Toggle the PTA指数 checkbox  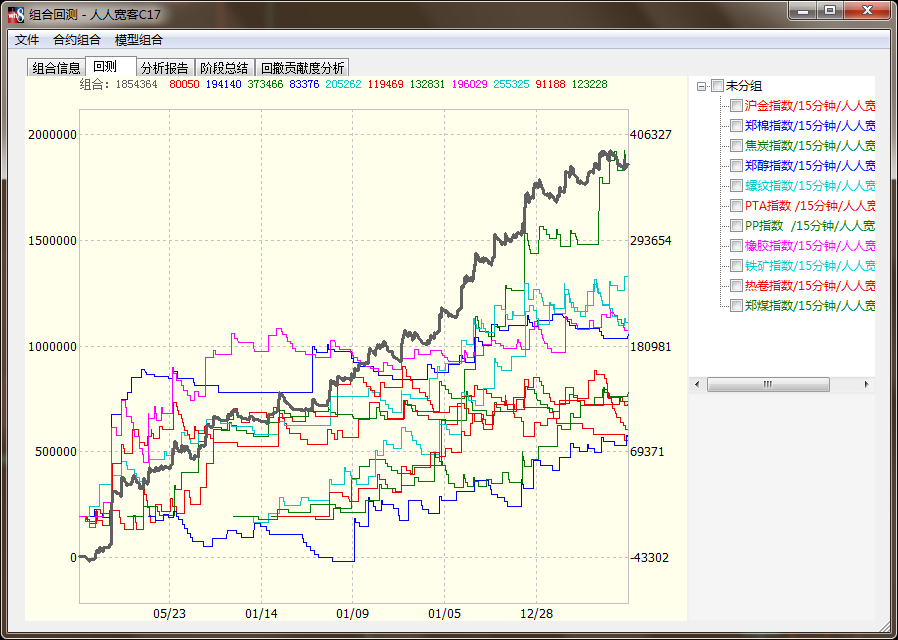point(736,206)
